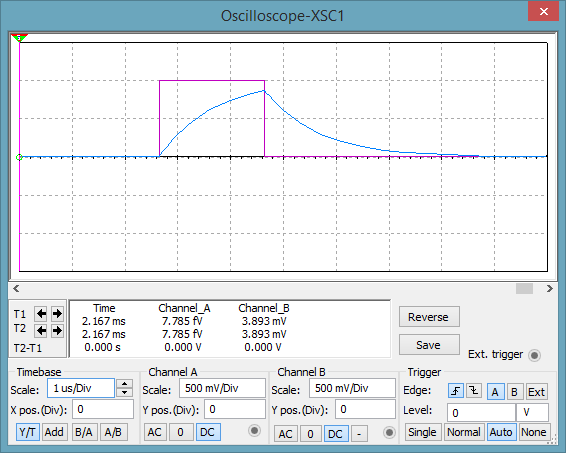Select falling edge trigger icon
Image resolution: width=566 pixels, height=453 pixels.
pos(474,391)
